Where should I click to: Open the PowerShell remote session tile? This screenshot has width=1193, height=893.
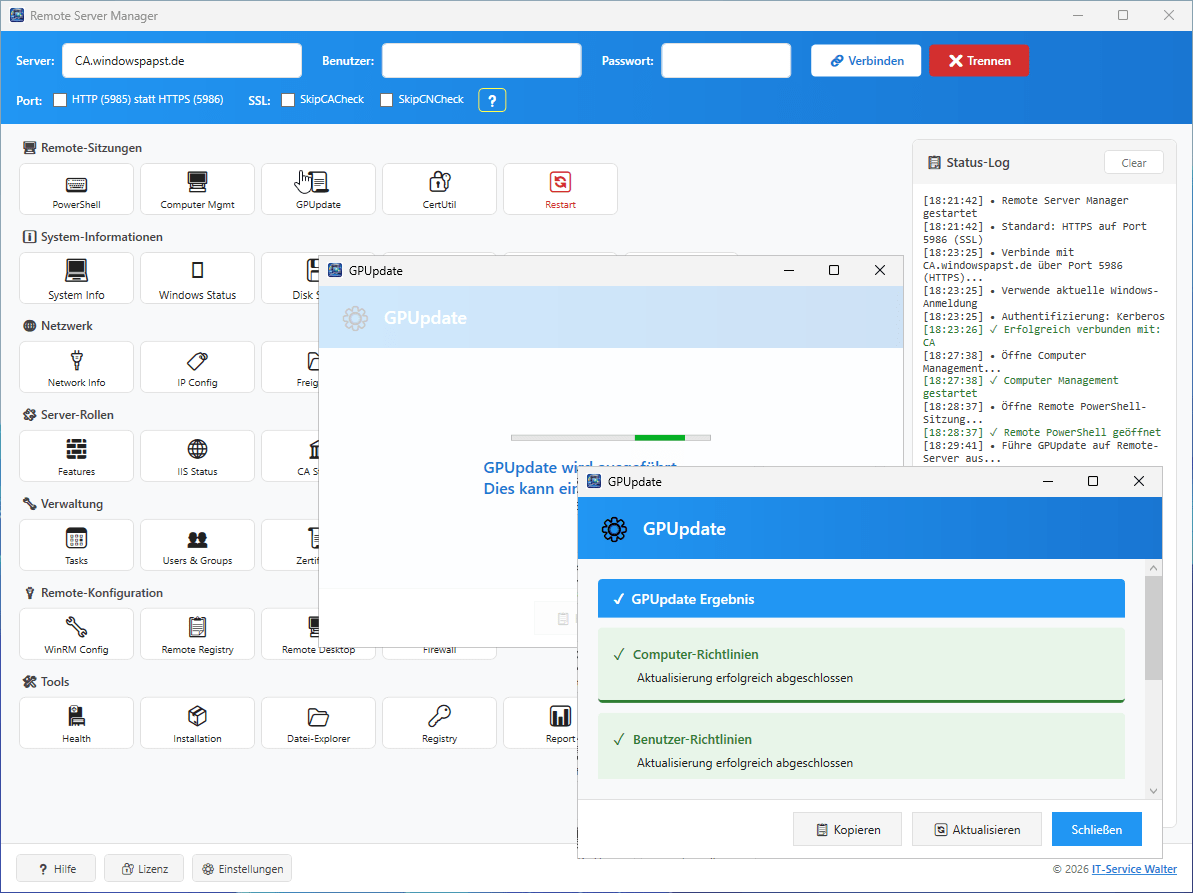[76, 189]
